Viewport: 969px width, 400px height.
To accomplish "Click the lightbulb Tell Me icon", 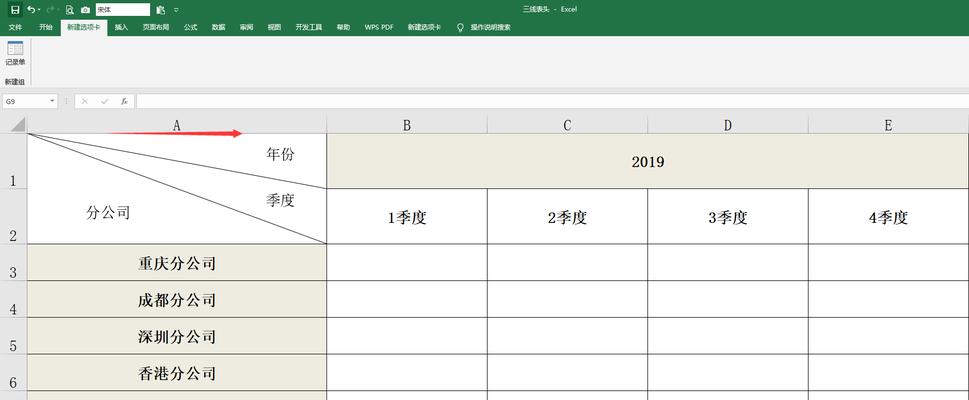I will [460, 27].
